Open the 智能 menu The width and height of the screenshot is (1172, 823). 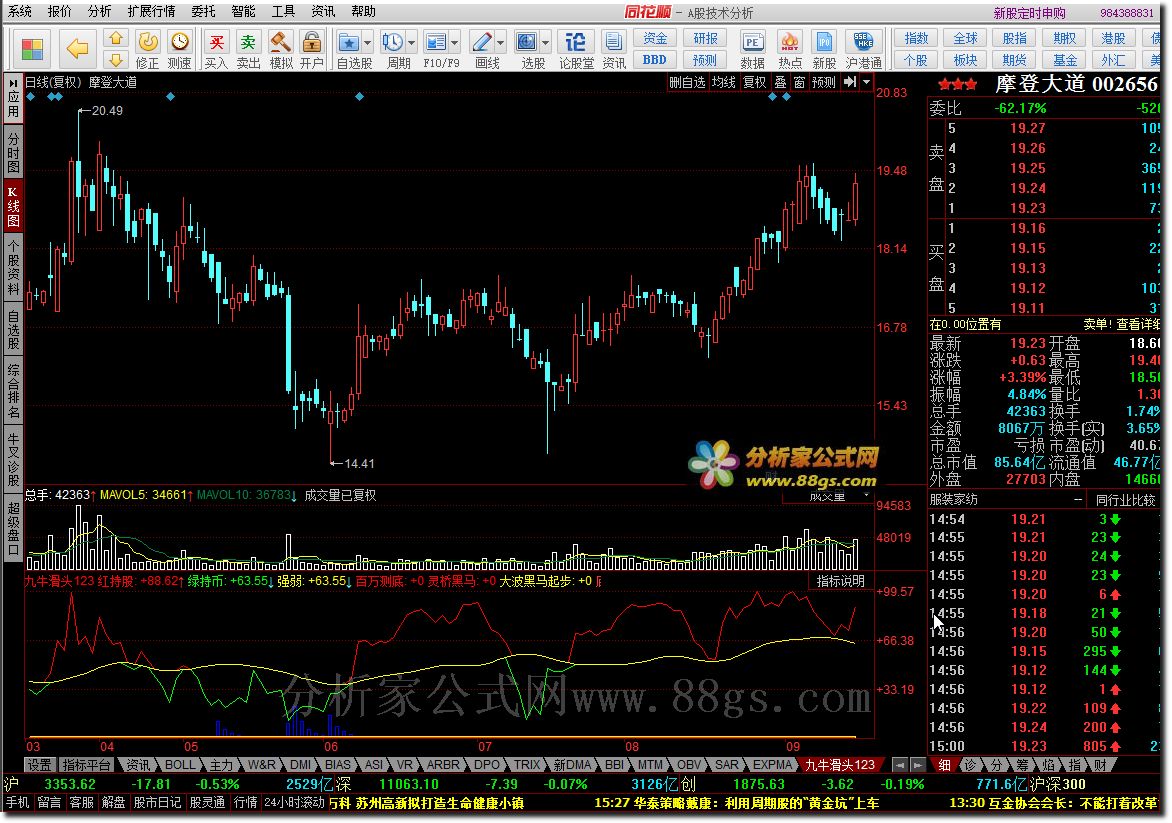pyautogui.click(x=243, y=11)
